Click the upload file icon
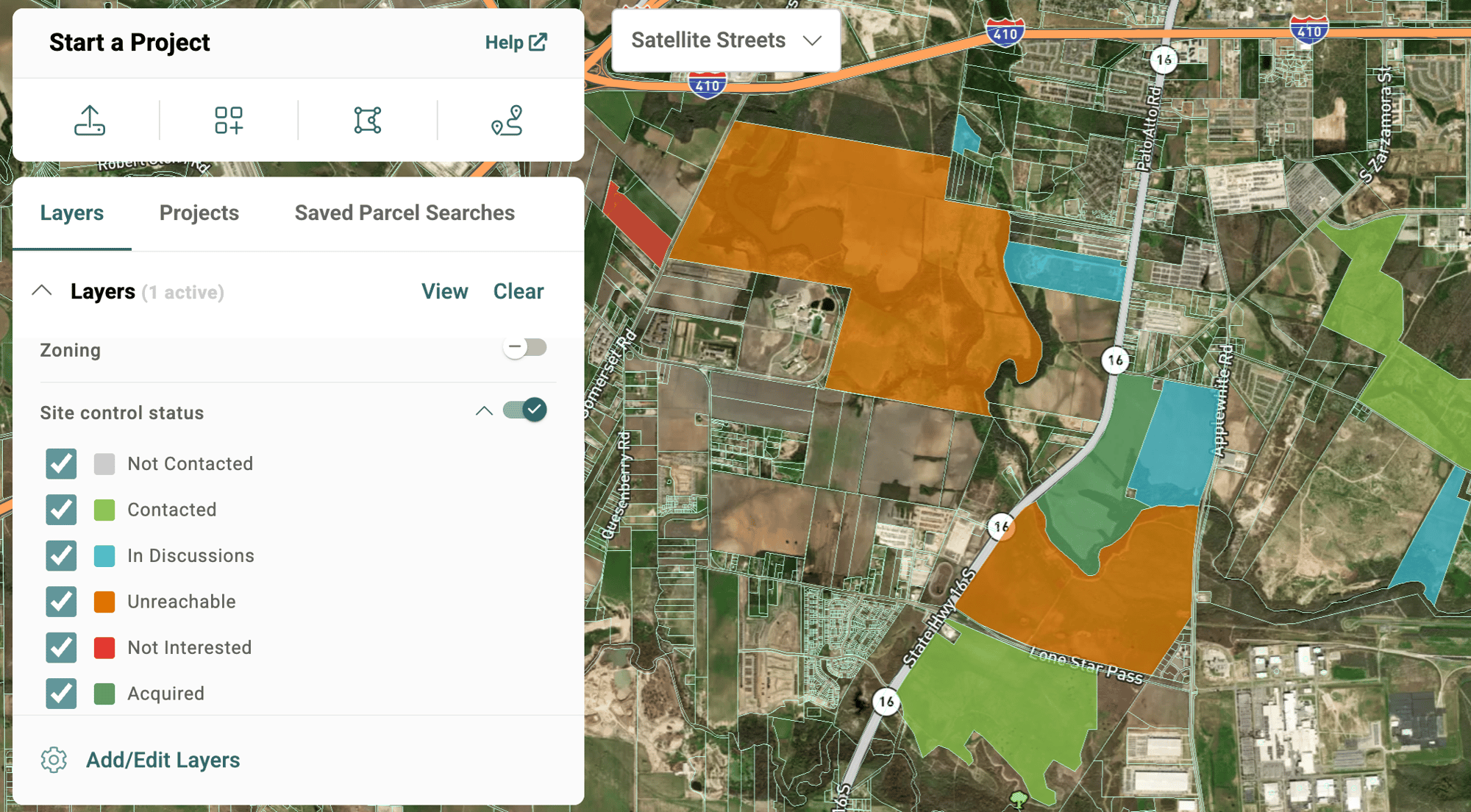 [x=90, y=121]
